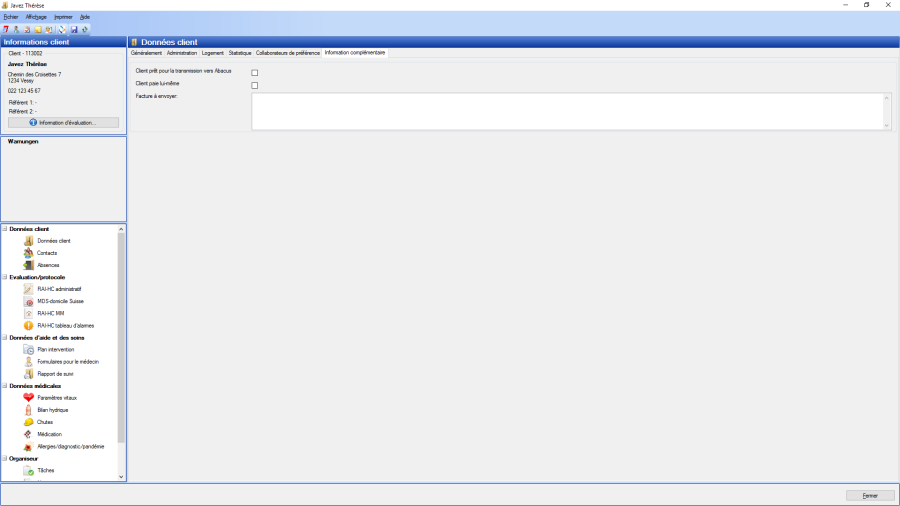The height and width of the screenshot is (506, 900).
Task: Click the MDS-domicile Suisse icon
Action: click(x=28, y=301)
